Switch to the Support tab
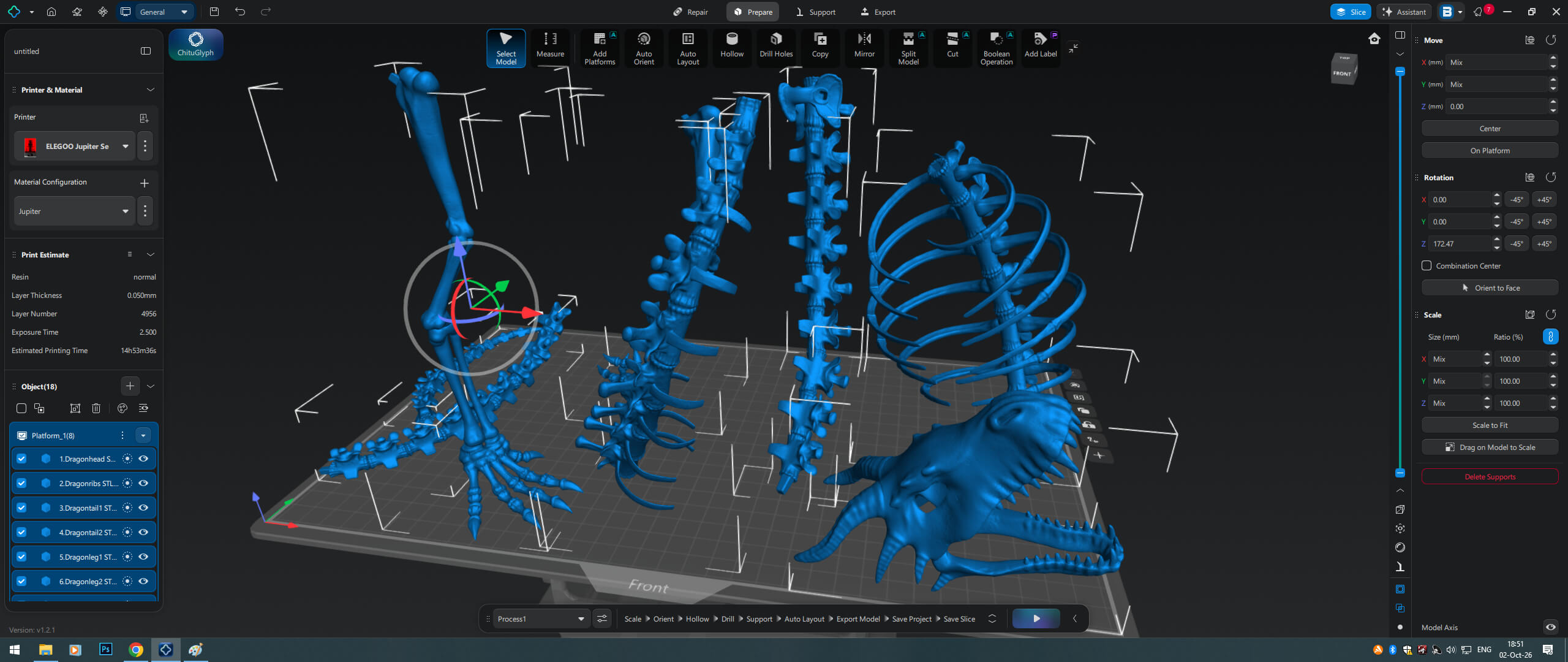The width and height of the screenshot is (1568, 662). (x=816, y=12)
